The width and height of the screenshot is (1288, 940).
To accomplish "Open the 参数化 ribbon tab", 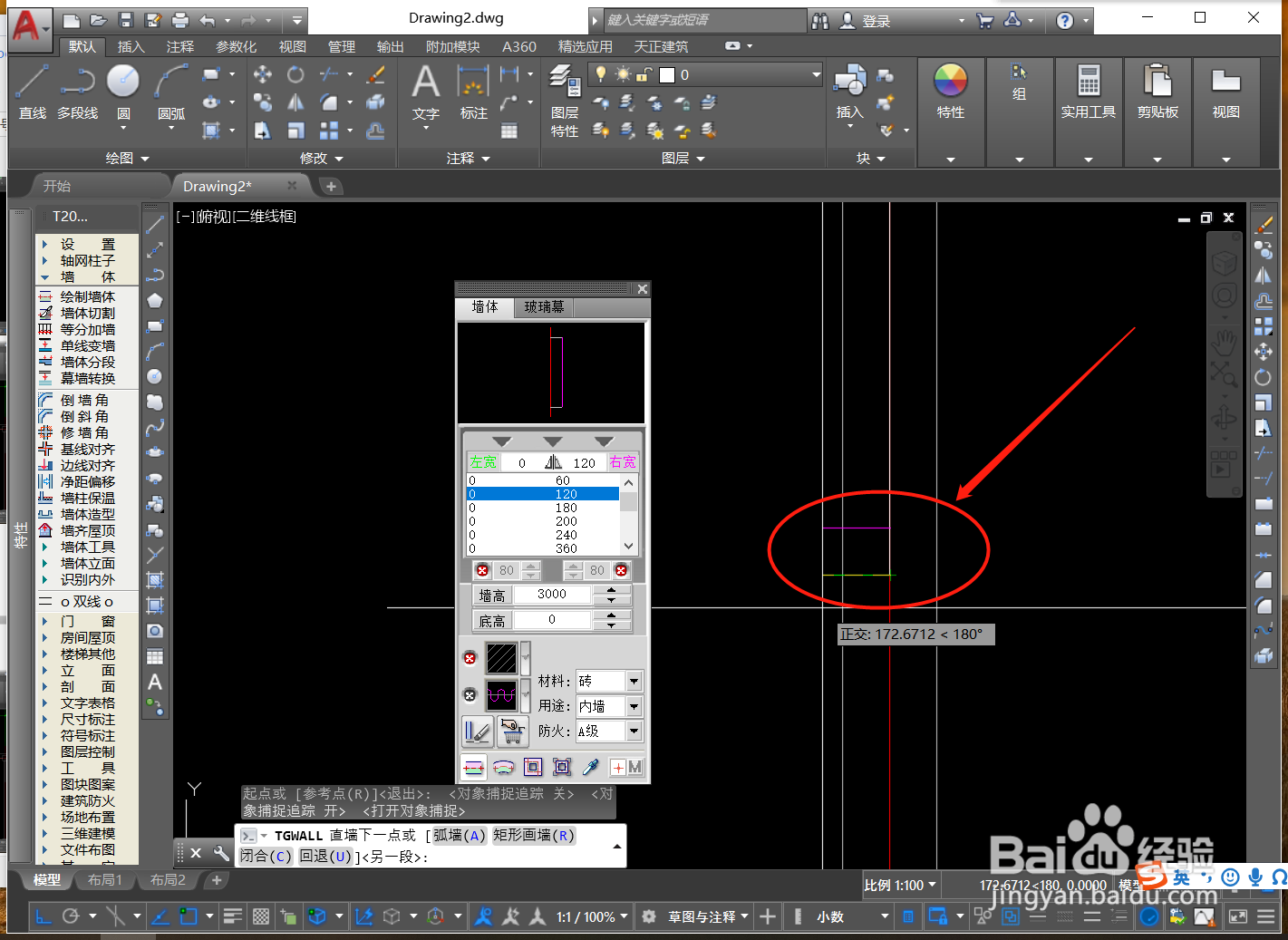I will click(236, 46).
